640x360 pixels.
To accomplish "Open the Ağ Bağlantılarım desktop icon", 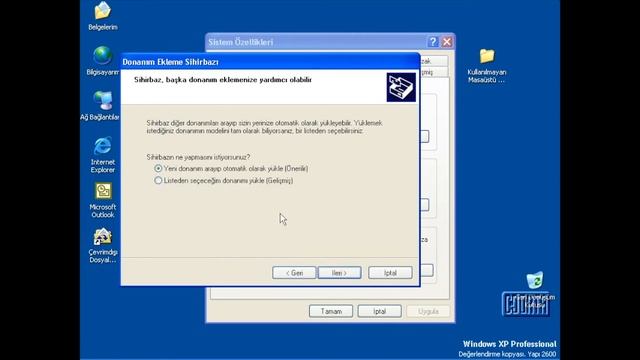I will [x=102, y=100].
